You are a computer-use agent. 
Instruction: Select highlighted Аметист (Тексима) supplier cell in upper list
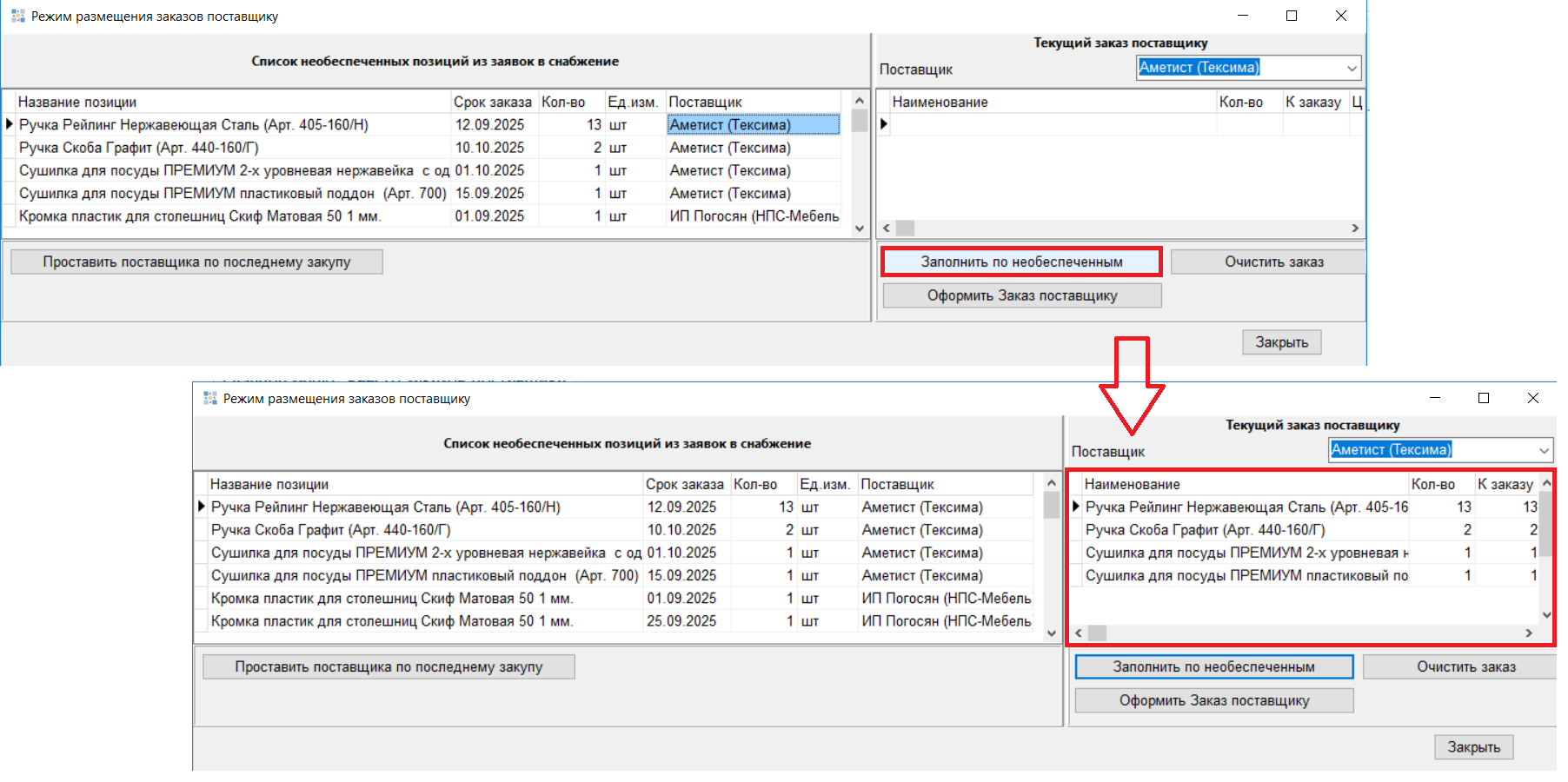point(753,125)
